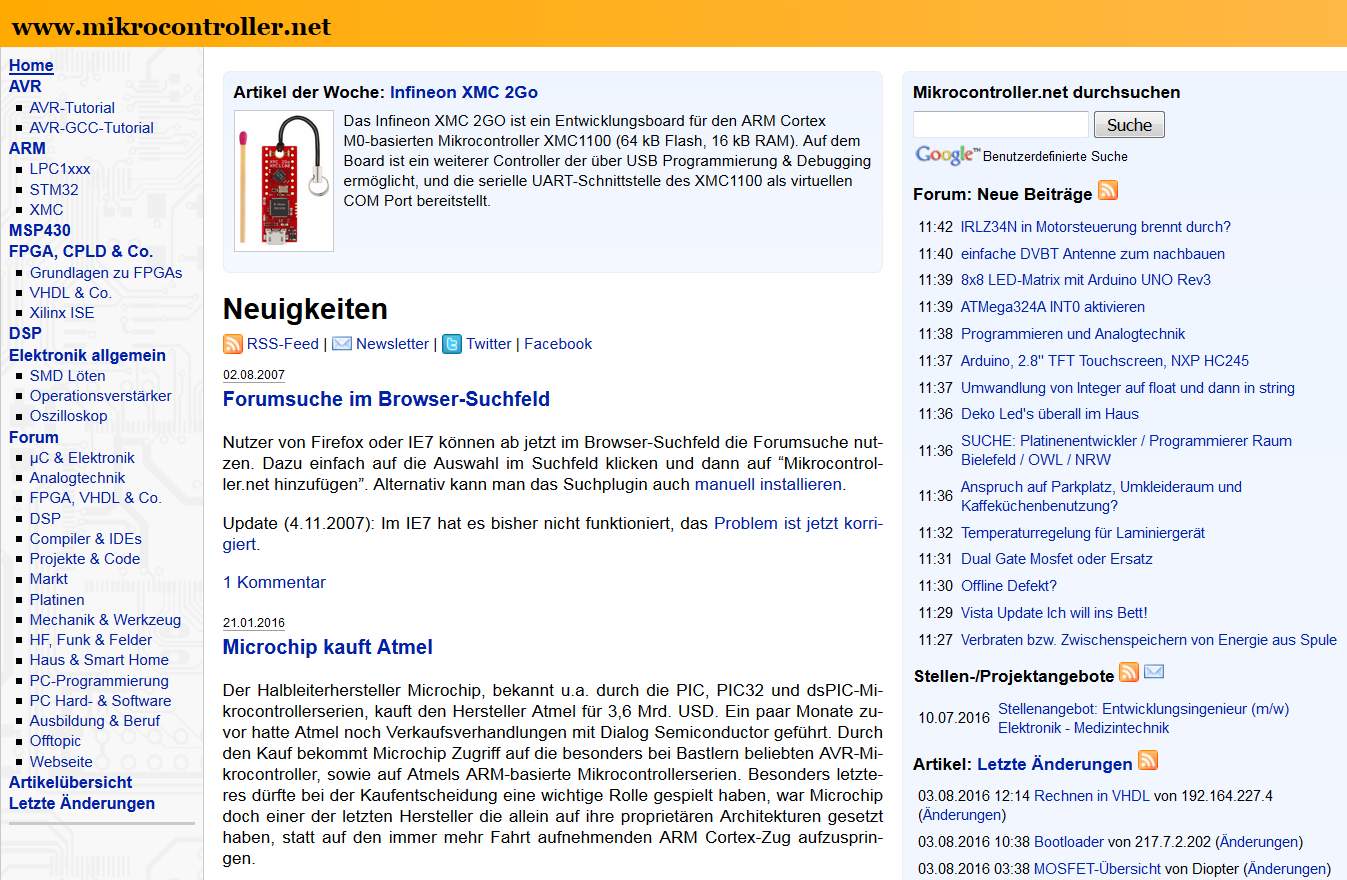Image resolution: width=1347 pixels, height=880 pixels.
Task: Open Dual Gate Mosfet oder Ersatz post
Action: click(x=1057, y=559)
